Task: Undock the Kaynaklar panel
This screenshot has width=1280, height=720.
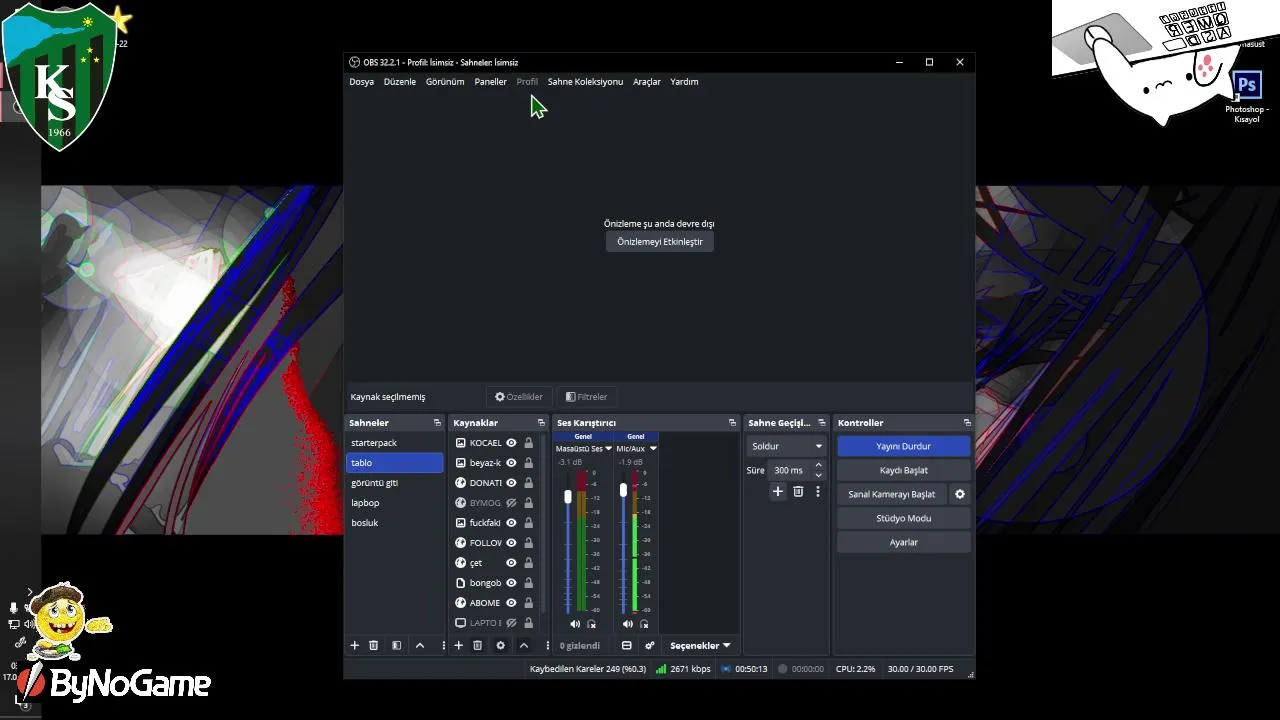Action: tap(541, 423)
